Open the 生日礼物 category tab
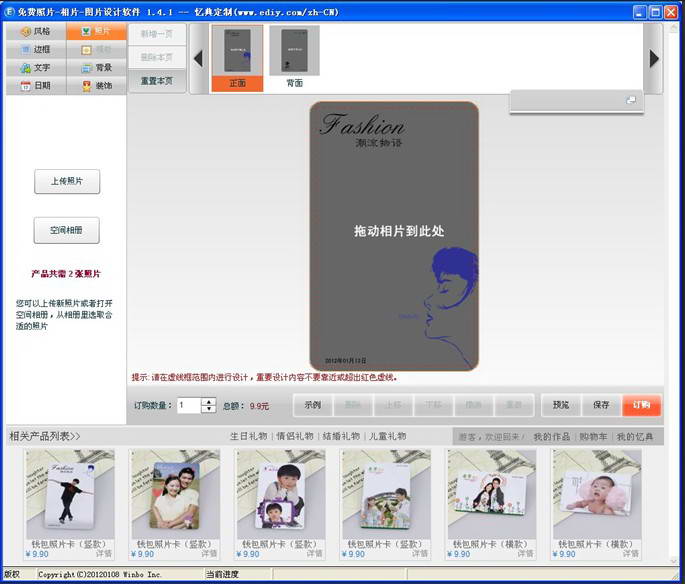Image resolution: width=685 pixels, height=584 pixels. coord(248,436)
